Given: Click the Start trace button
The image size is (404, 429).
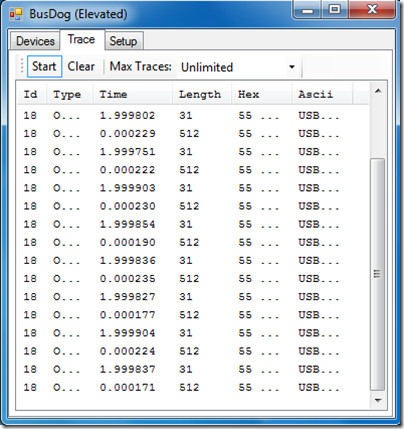Looking at the screenshot, I should (44, 66).
